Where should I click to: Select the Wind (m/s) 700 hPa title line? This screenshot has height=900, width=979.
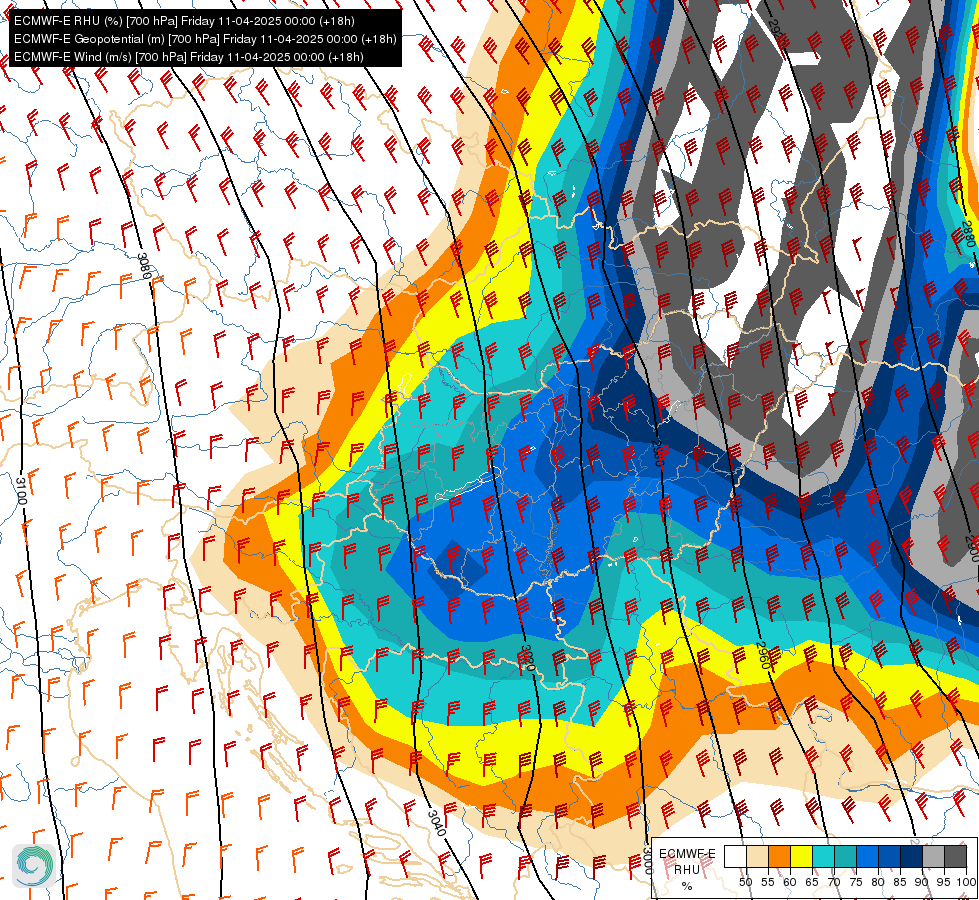pos(189,57)
